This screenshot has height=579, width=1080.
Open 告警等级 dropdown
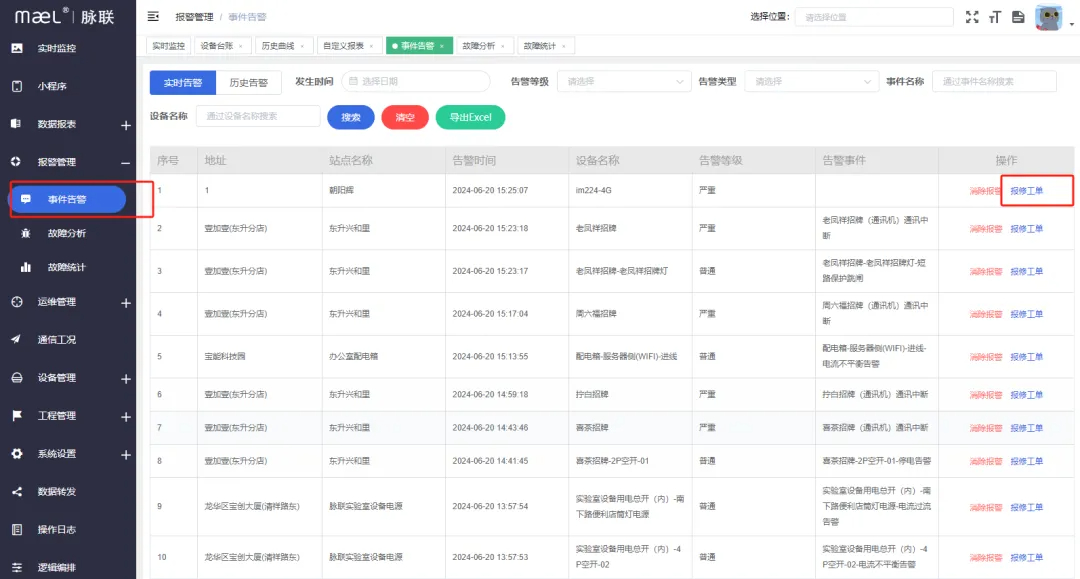click(x=623, y=81)
